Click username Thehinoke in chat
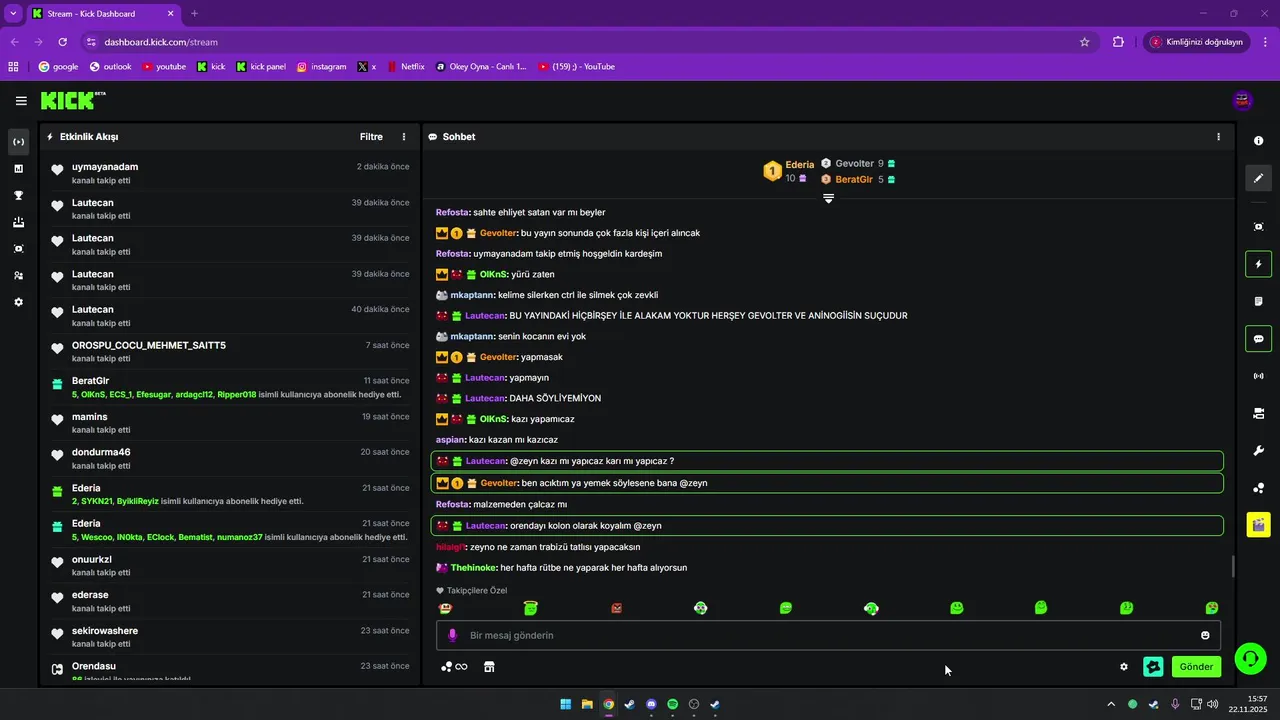 473,568
